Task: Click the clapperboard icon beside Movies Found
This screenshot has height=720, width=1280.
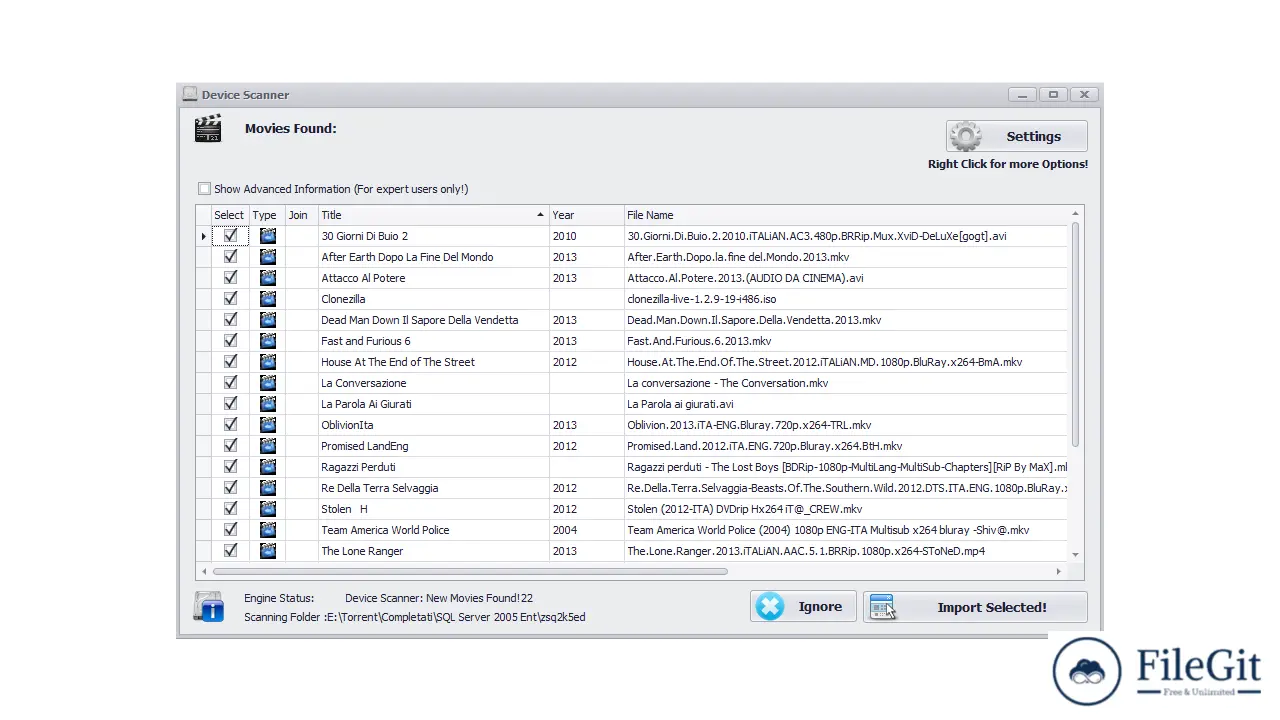Action: 208,128
